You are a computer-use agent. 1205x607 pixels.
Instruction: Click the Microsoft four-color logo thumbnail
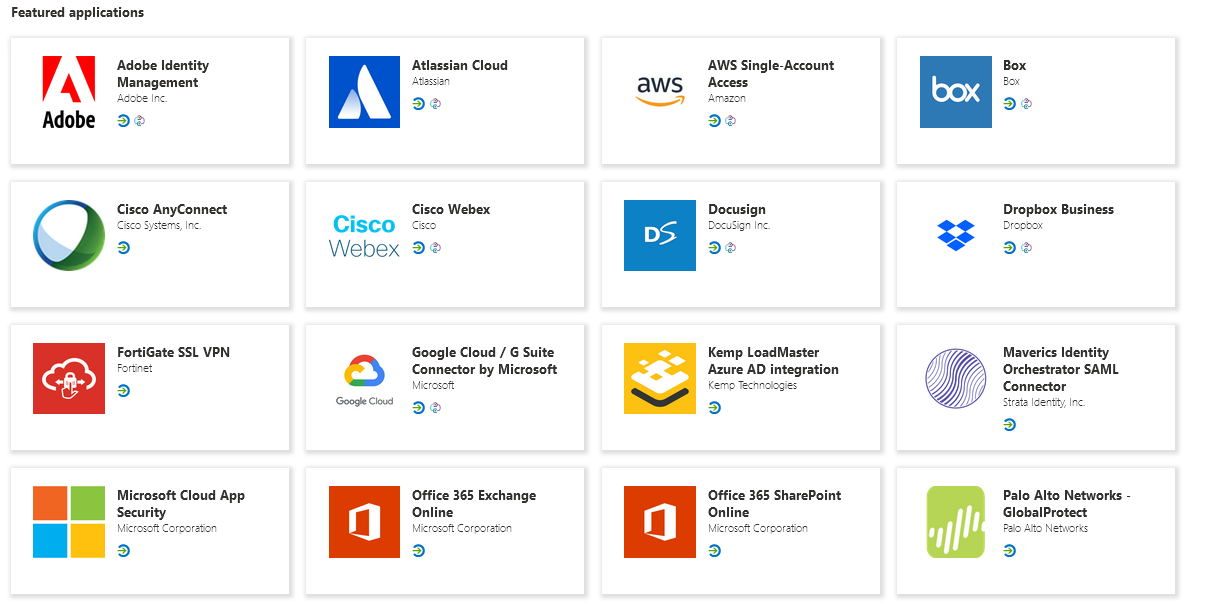[69, 521]
